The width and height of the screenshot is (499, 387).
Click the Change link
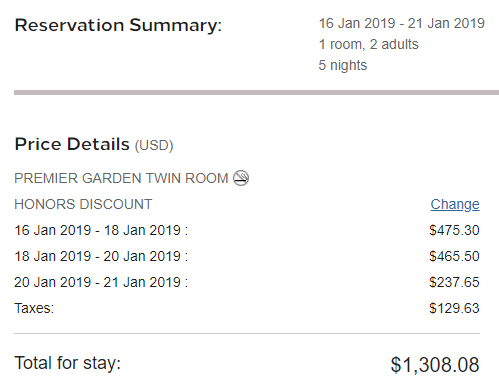click(455, 204)
